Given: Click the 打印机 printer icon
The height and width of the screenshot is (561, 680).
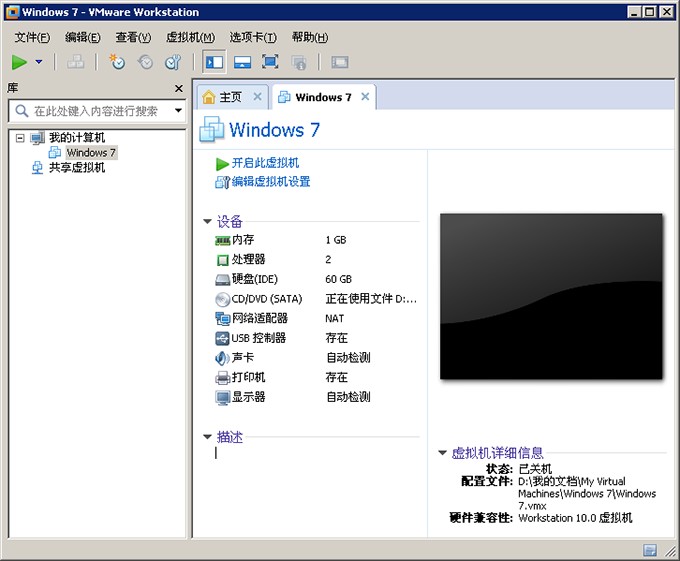Looking at the screenshot, I should coord(222,378).
